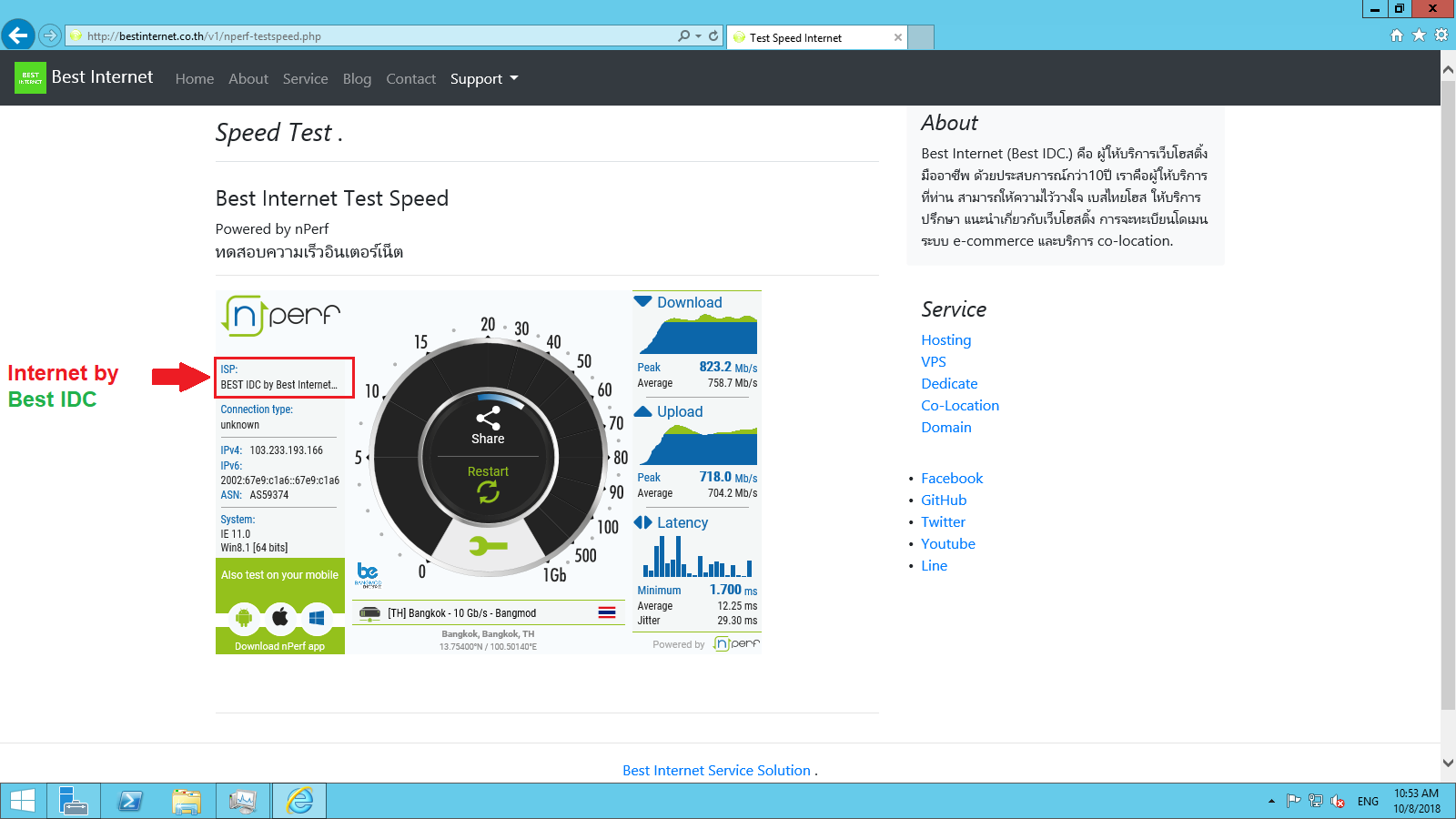Open the browser home icon
The image size is (1456, 819).
click(1397, 35)
